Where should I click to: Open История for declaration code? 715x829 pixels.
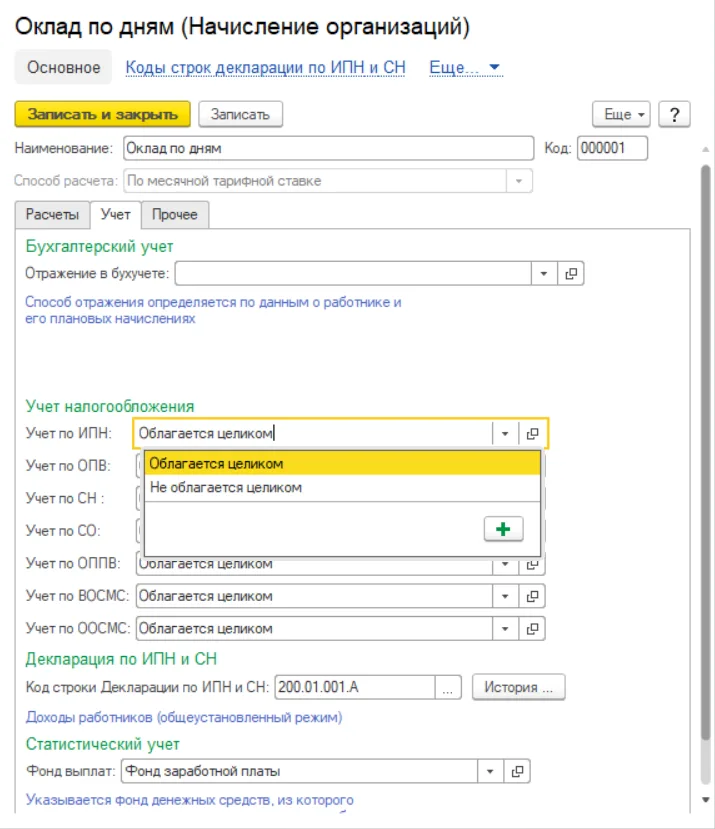pos(519,687)
